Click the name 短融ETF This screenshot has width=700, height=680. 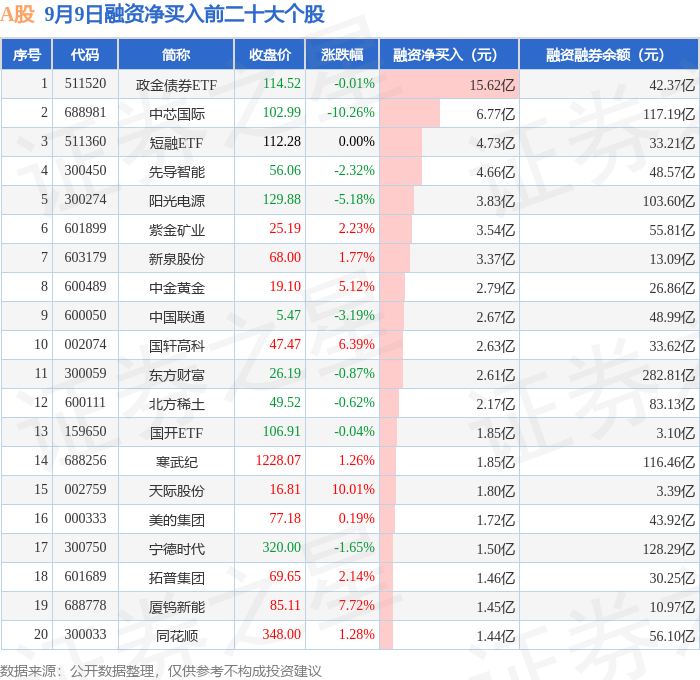(176, 143)
